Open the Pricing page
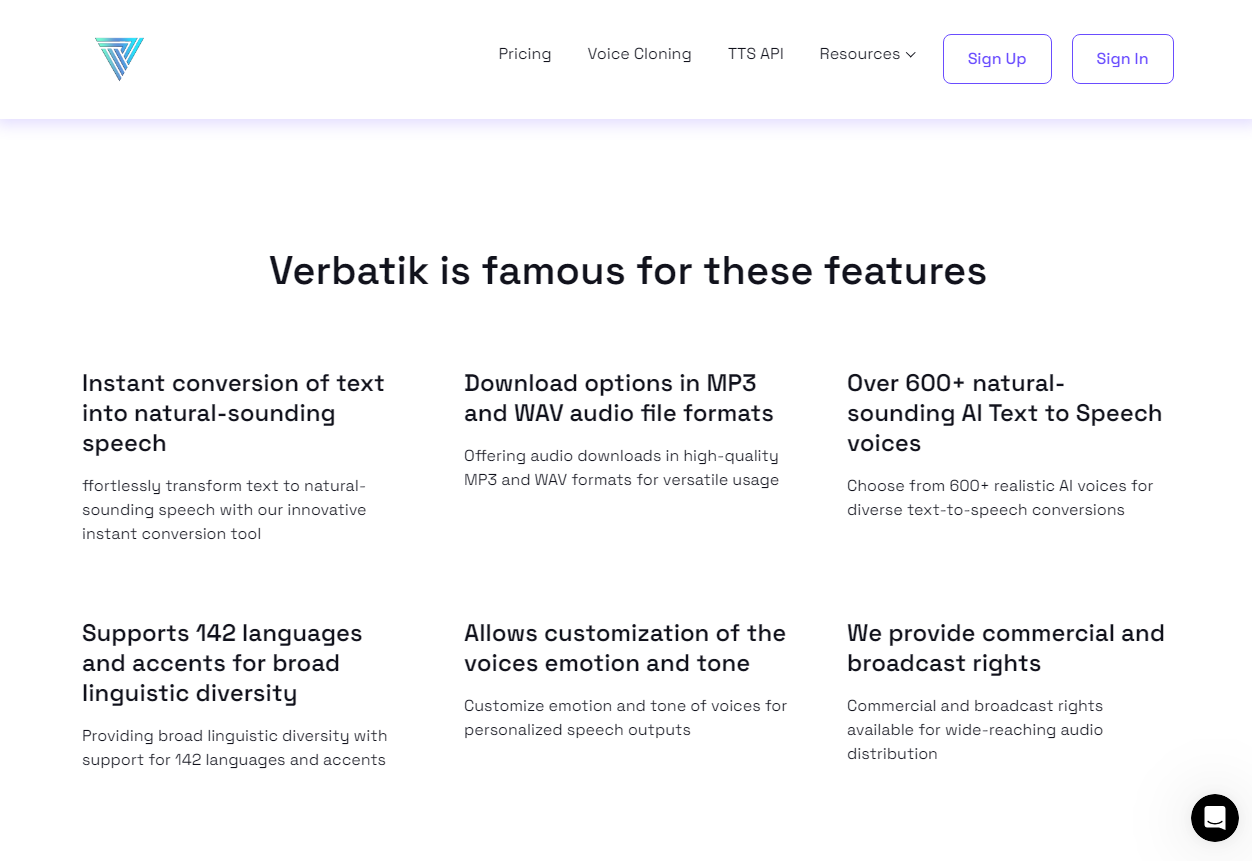This screenshot has height=861, width=1252. (525, 54)
